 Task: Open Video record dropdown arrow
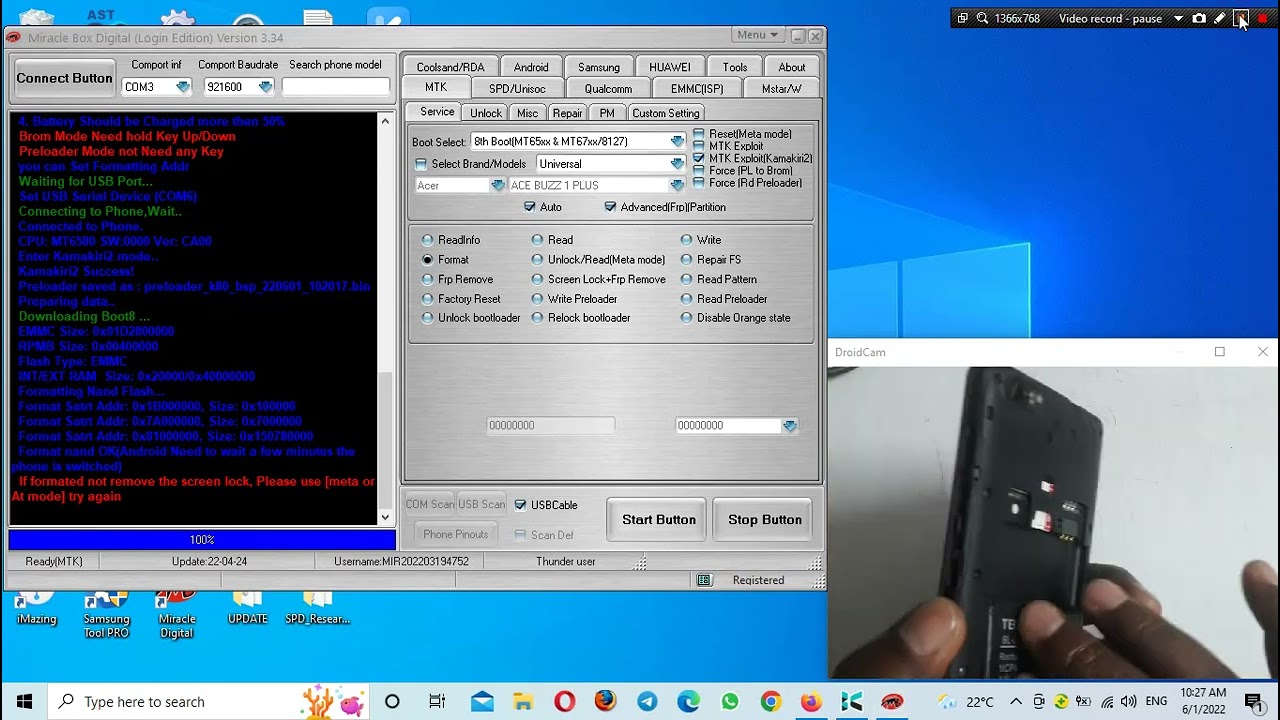[x=1178, y=18]
